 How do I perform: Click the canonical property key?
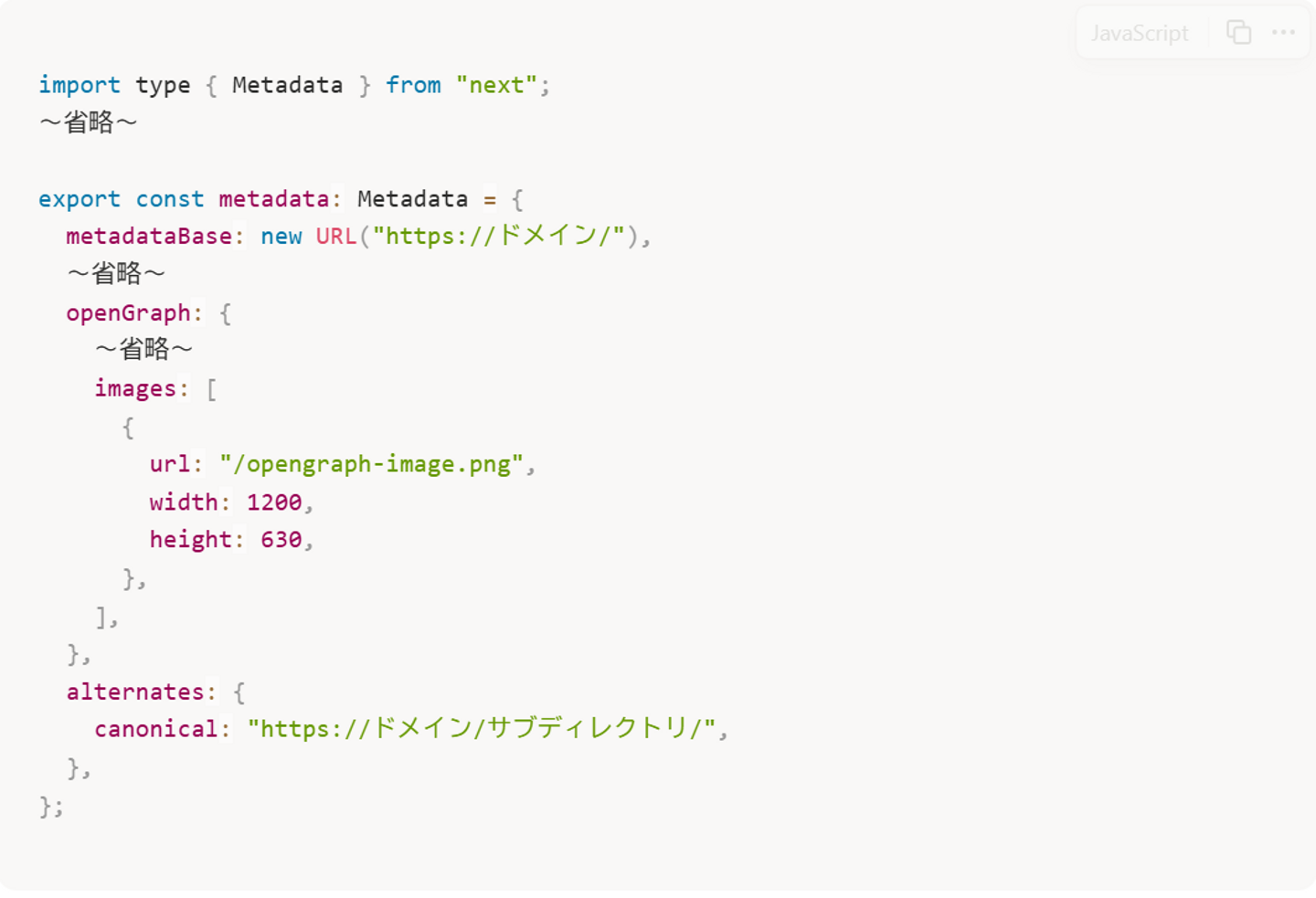pyautogui.click(x=156, y=729)
